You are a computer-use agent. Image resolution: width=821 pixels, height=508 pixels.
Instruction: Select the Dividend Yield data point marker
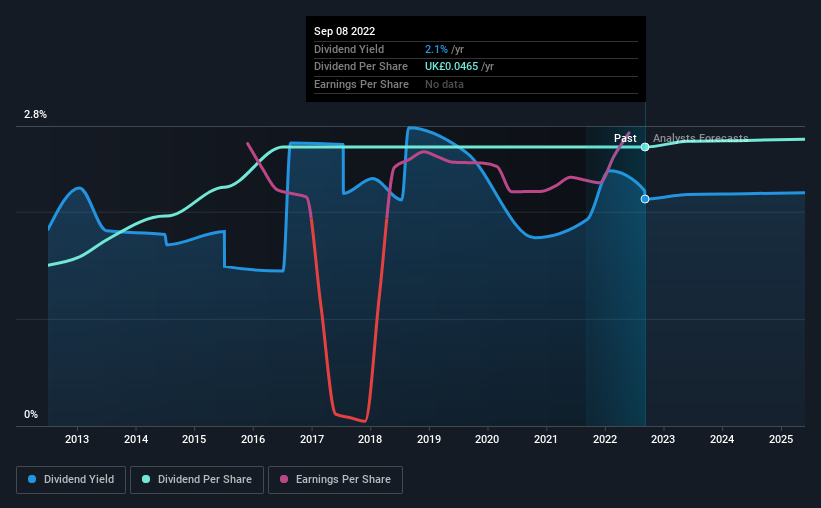pyautogui.click(x=645, y=199)
